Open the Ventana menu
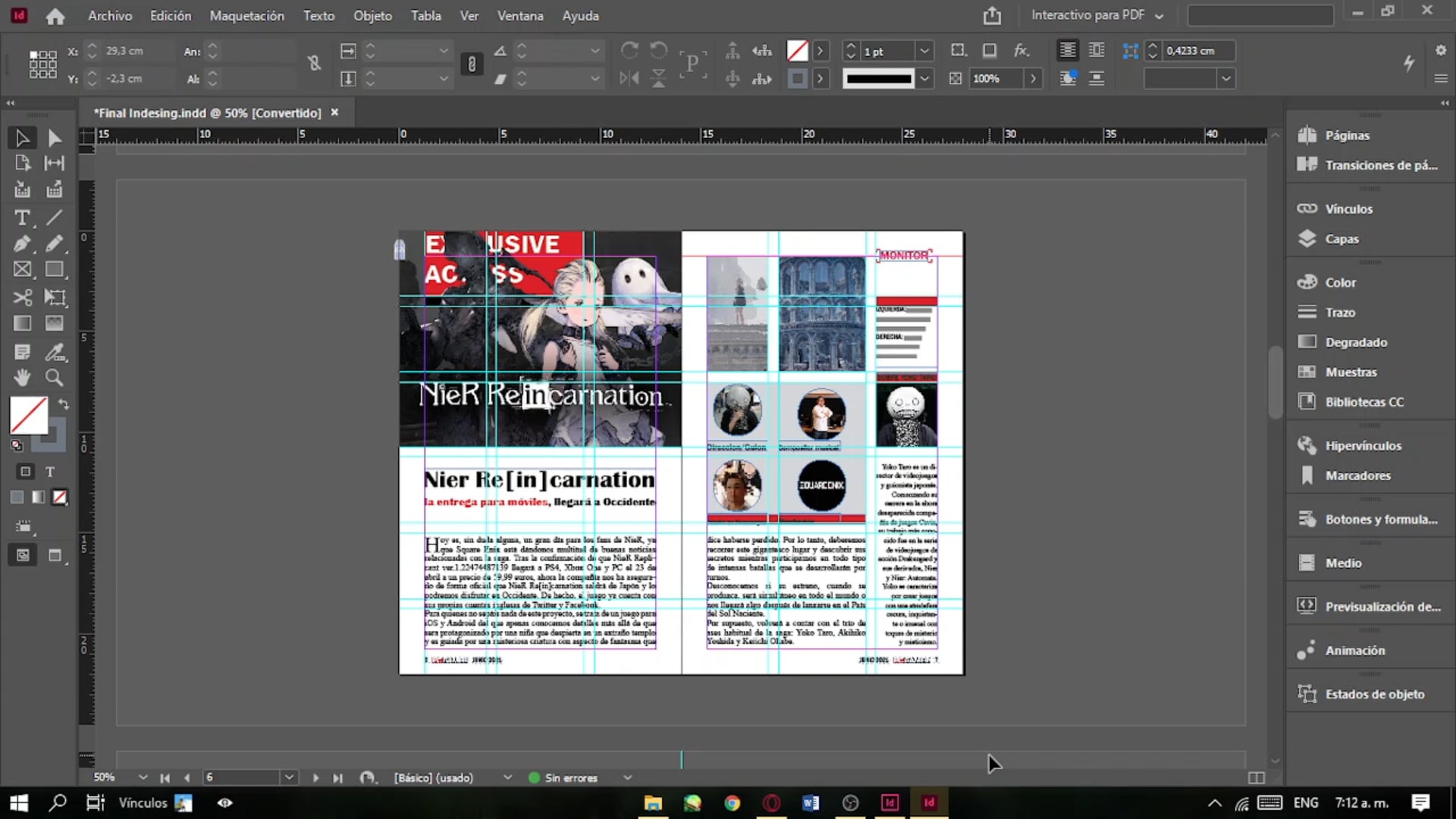Image resolution: width=1456 pixels, height=819 pixels. (519, 15)
